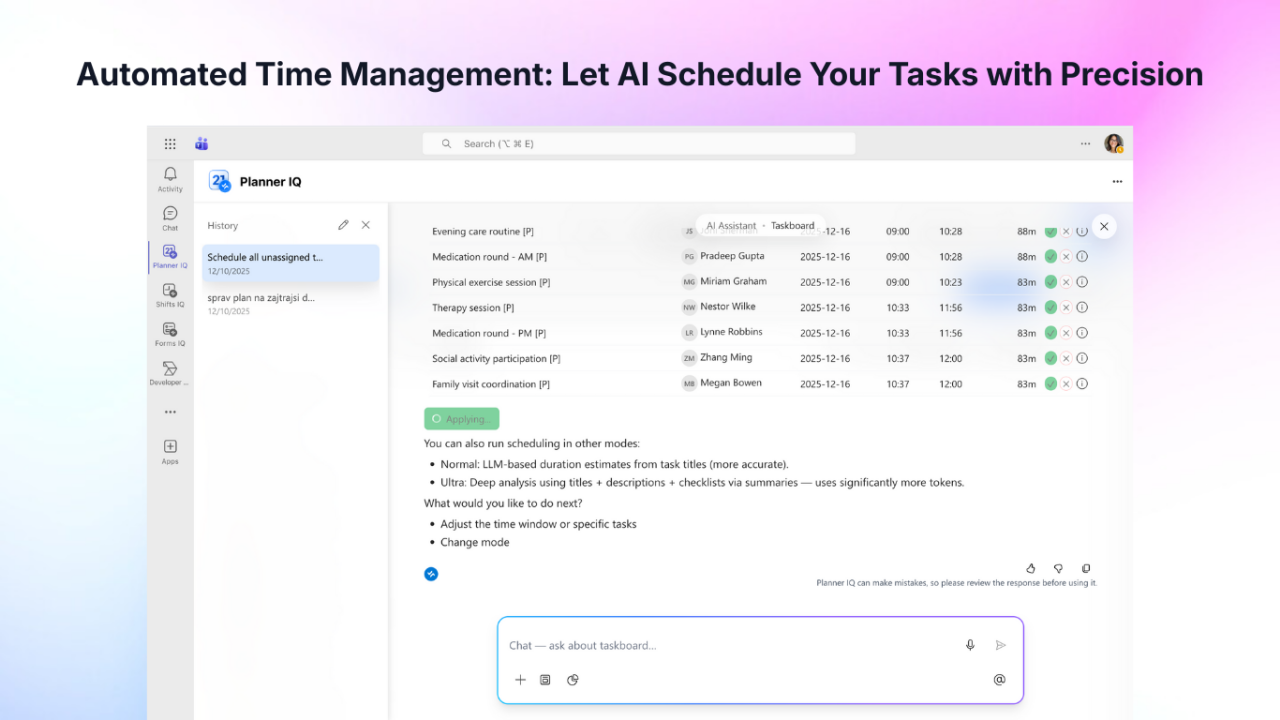Click assignee Lynne Robbins
This screenshot has width=1280, height=720.
(x=731, y=332)
